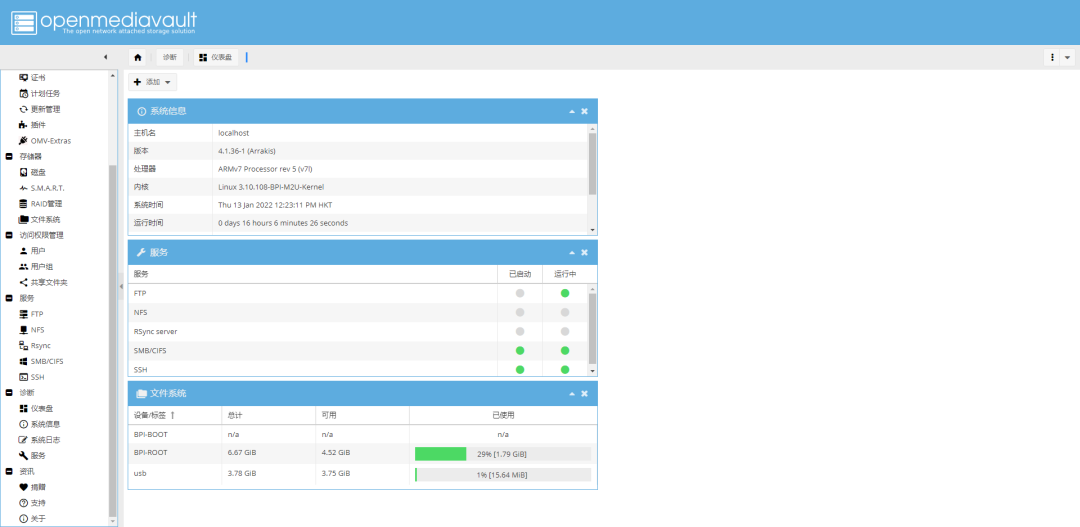Select the 4.1.36-1 (Arrakis) version value
Viewport: 1080px width, 527px height.
click(247, 151)
